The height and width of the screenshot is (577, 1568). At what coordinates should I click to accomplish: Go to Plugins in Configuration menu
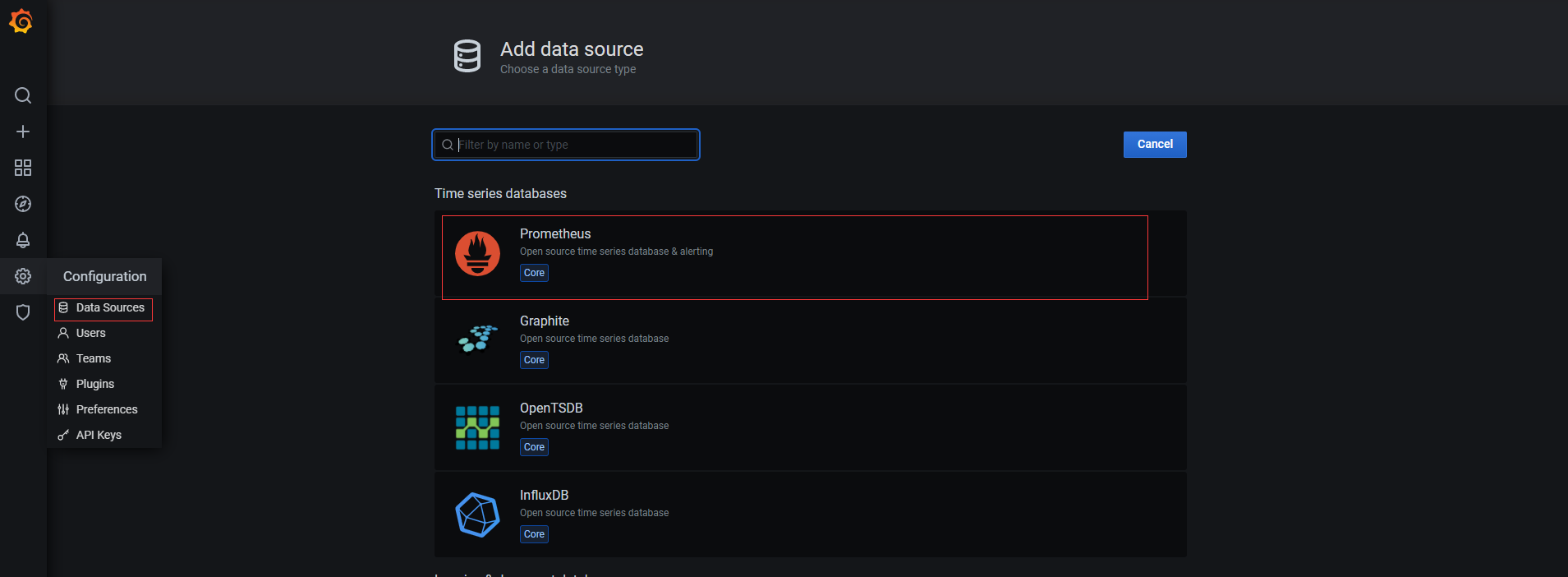coord(94,385)
